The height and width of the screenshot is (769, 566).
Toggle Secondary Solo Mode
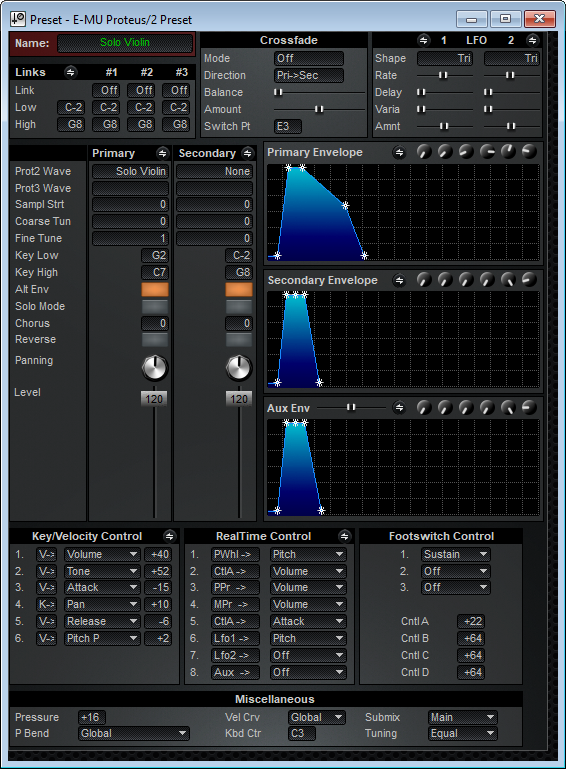coord(239,307)
